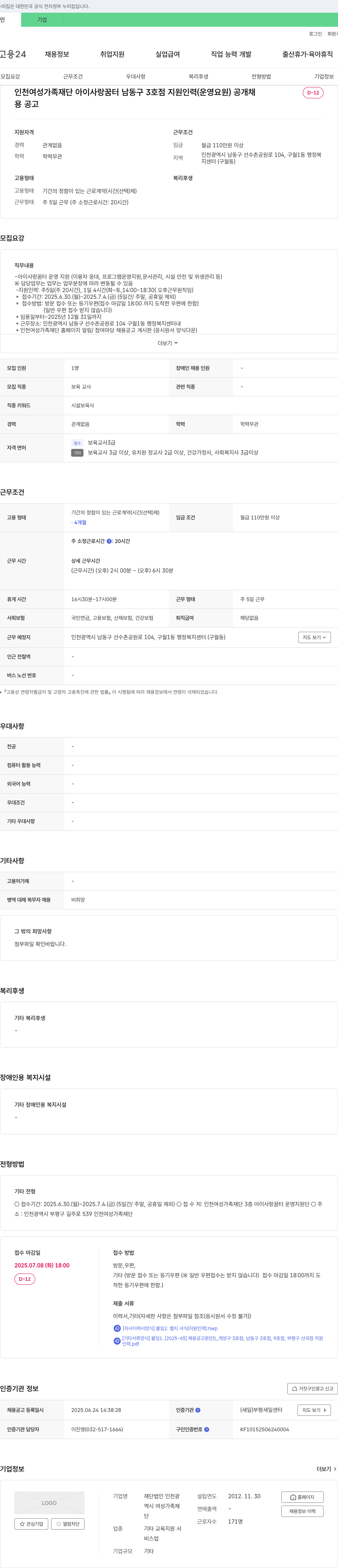This screenshot has width=338, height=1568.
Task: Click the 해당없음 severance pay value
Action: pyautogui.click(x=249, y=618)
